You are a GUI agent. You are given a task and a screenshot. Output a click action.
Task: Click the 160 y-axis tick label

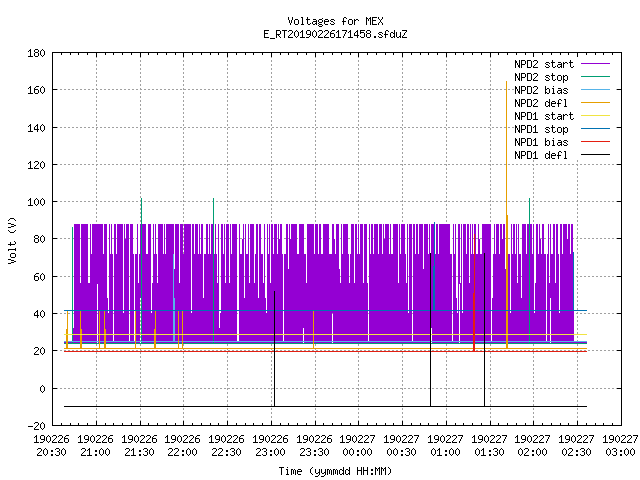36,90
